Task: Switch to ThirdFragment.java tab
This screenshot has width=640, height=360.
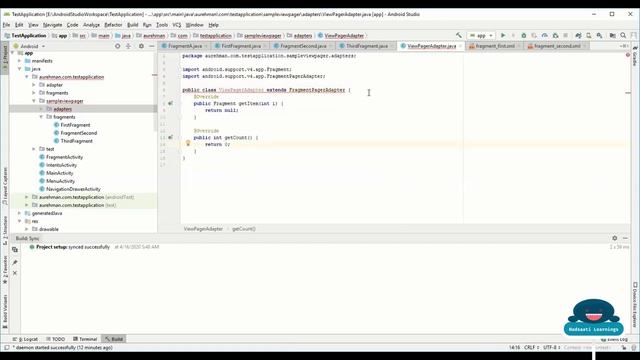Action: click(x=366, y=46)
